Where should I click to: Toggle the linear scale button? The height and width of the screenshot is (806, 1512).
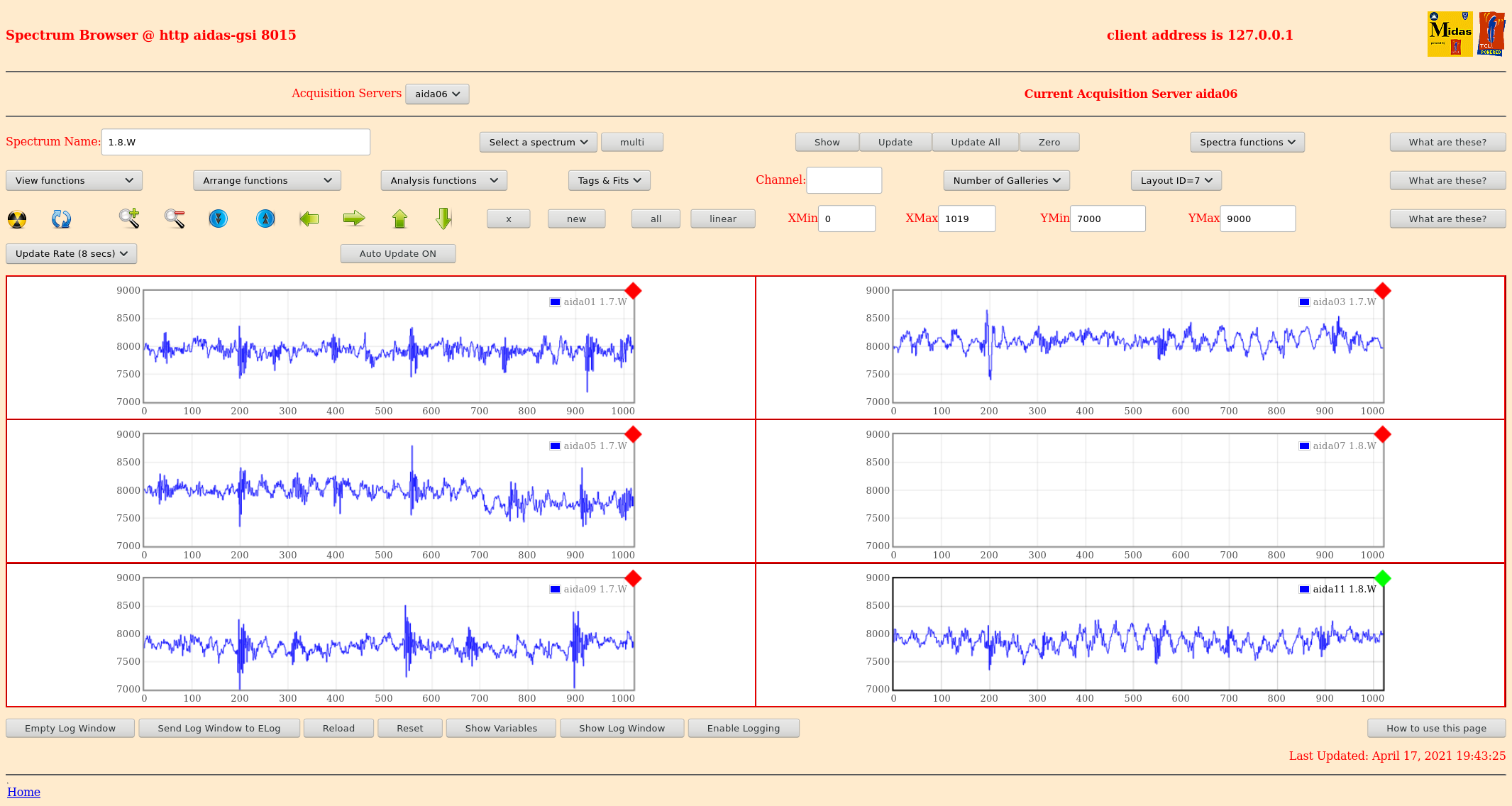pyautogui.click(x=722, y=219)
